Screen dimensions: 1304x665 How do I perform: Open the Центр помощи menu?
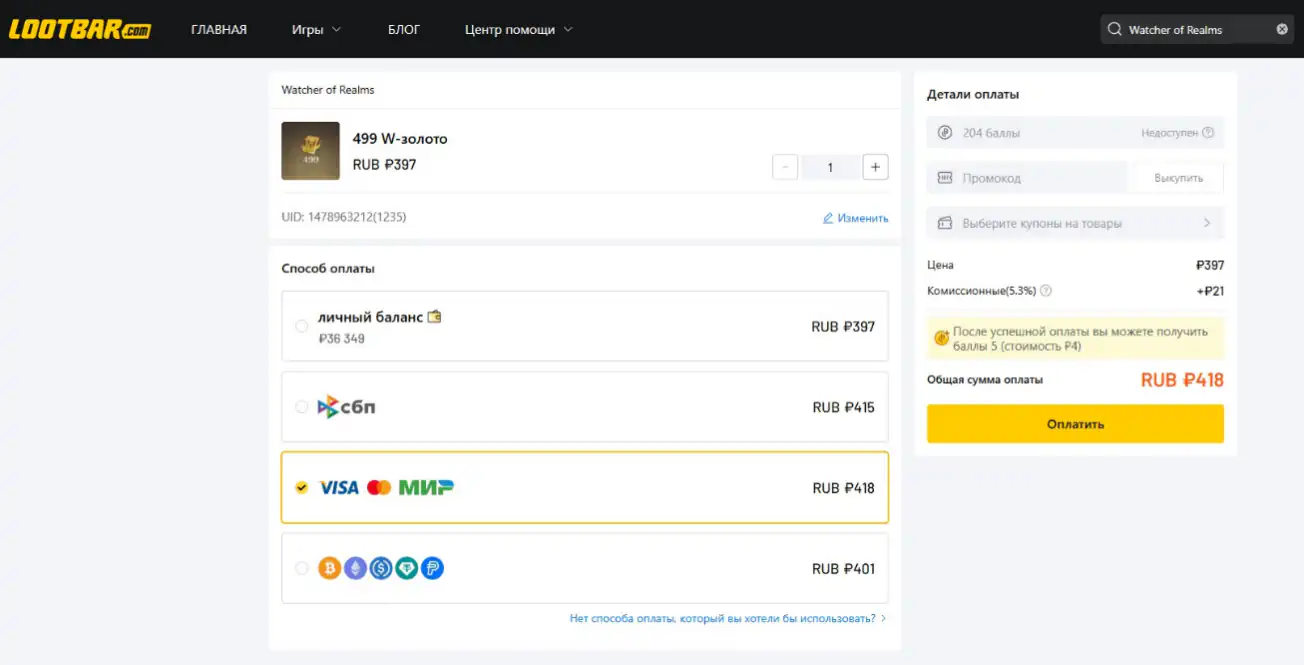tap(510, 29)
